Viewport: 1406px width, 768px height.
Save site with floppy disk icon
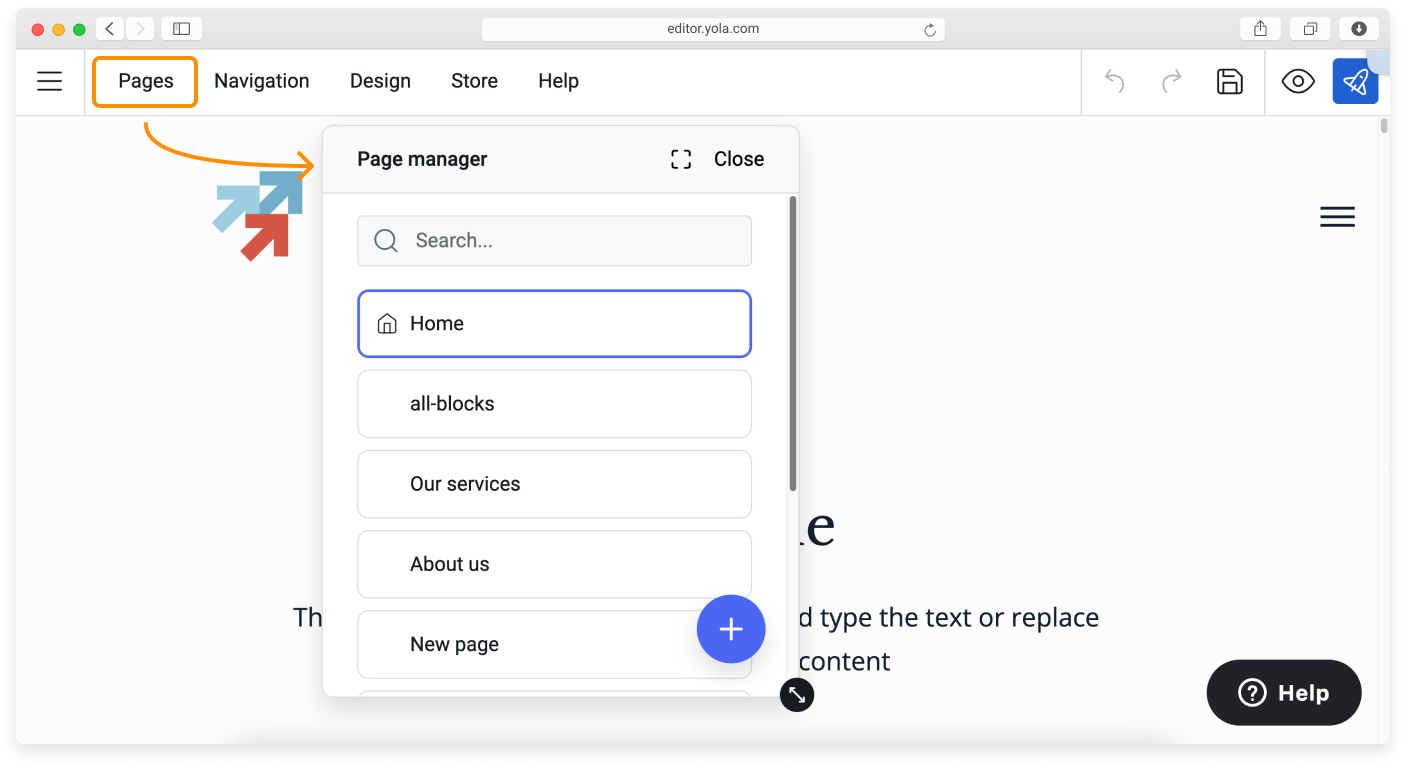tap(1229, 82)
